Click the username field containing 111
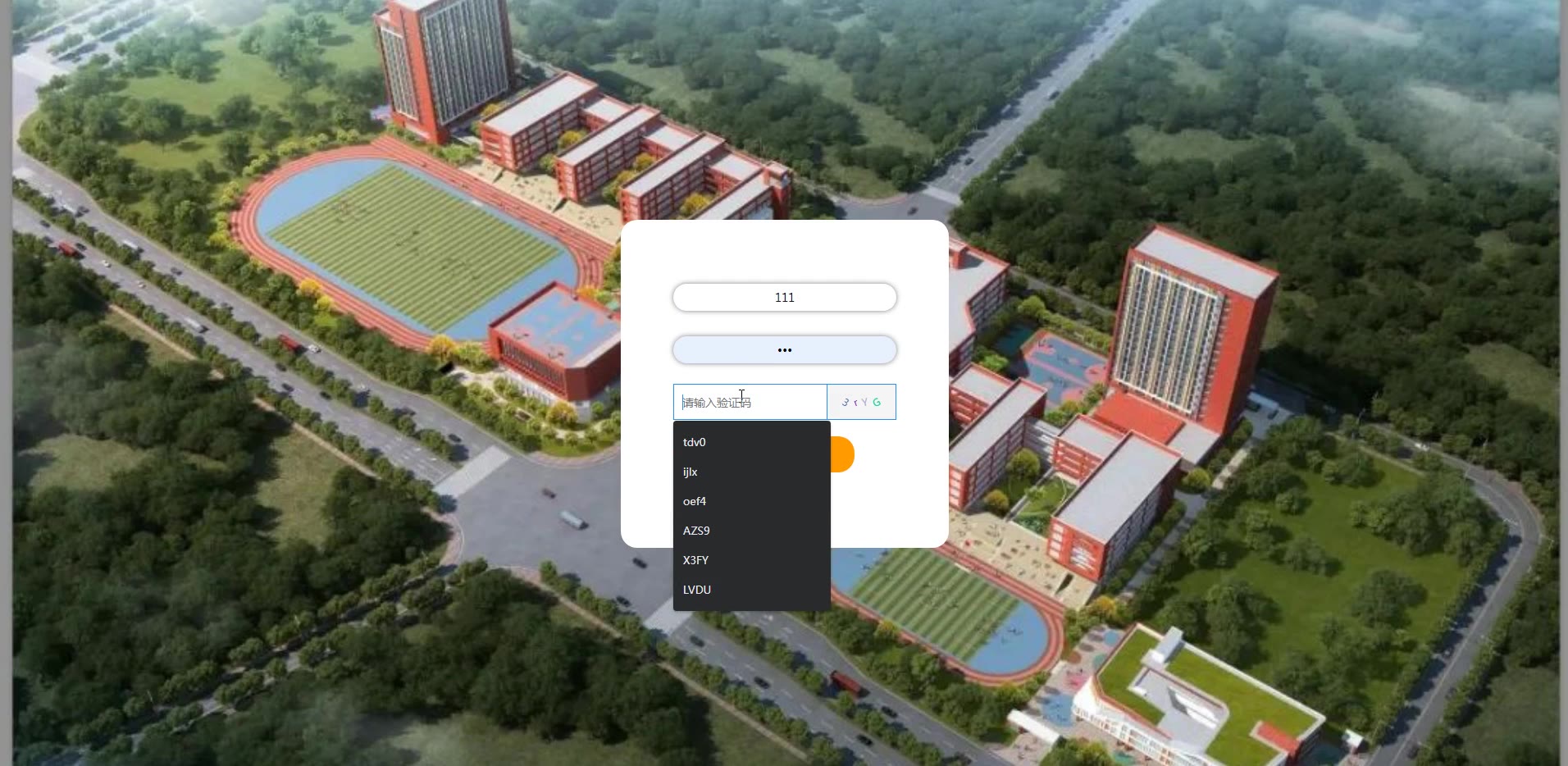1568x766 pixels. [785, 297]
